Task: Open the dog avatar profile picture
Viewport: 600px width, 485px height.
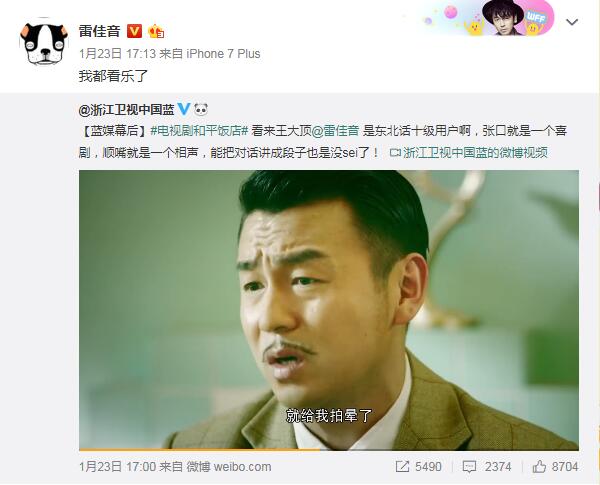Action: [x=44, y=42]
